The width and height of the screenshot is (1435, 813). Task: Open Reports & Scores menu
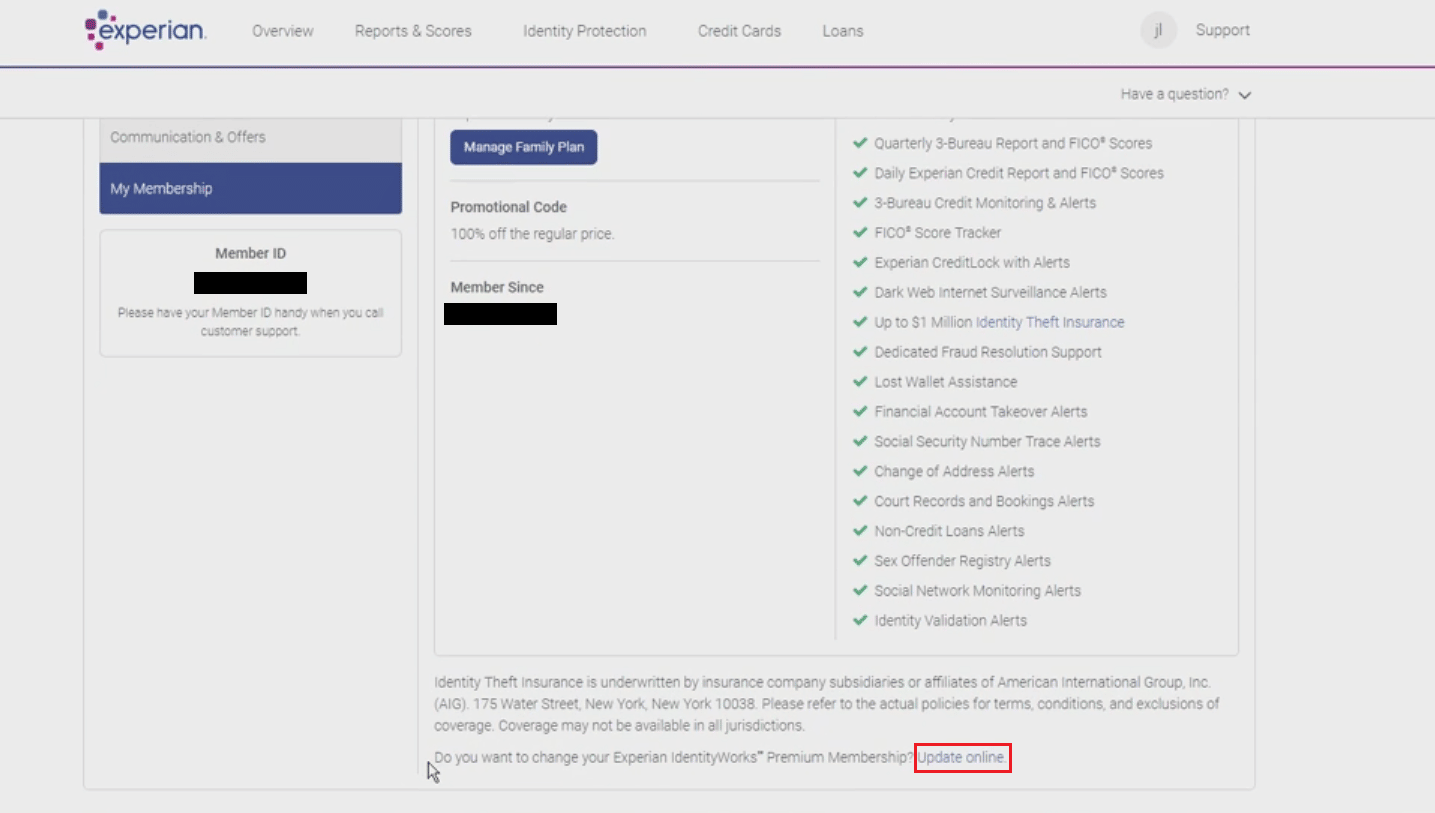tap(413, 31)
